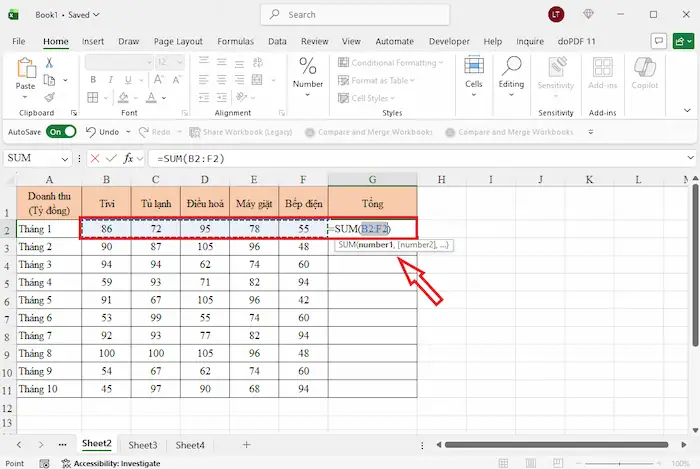Open the Formulas ribbon tab

coord(235,41)
